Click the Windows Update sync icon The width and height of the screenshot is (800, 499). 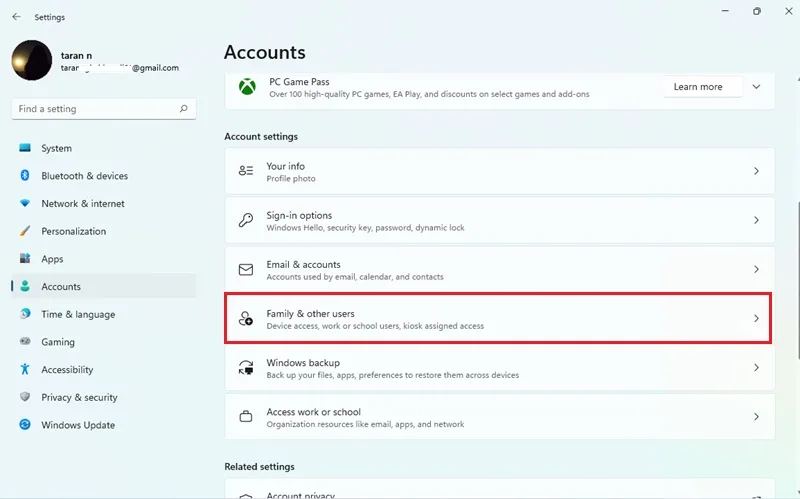24,424
